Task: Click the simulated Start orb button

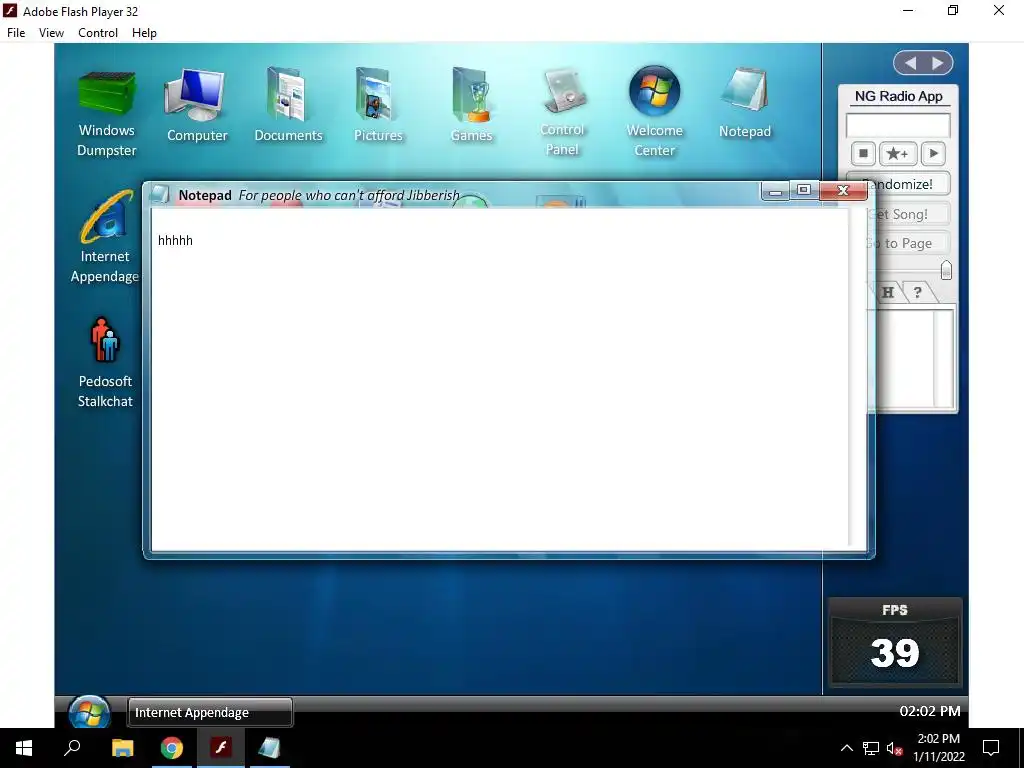Action: pos(89,712)
